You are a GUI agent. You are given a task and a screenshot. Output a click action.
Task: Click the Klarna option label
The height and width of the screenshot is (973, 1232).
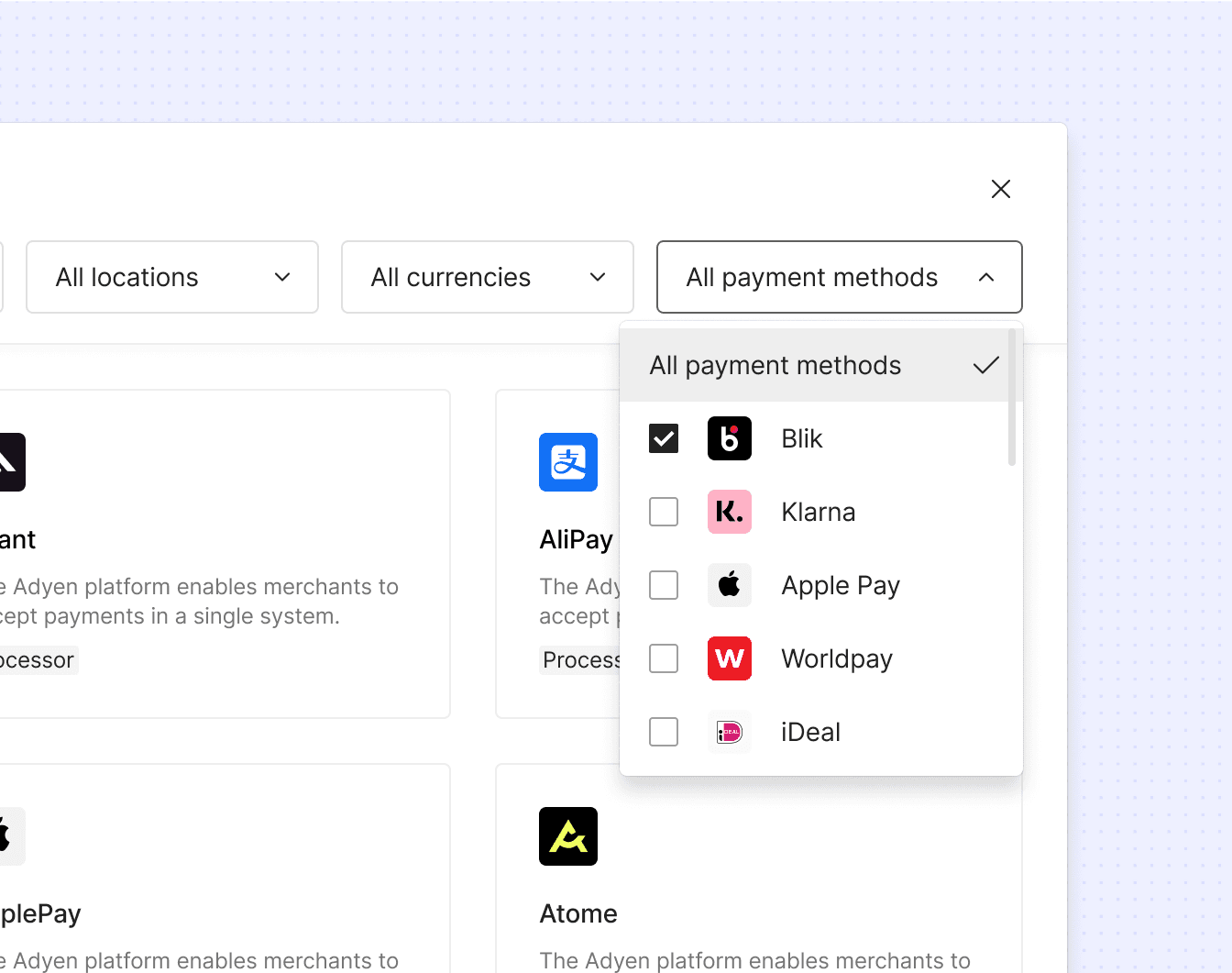click(819, 512)
